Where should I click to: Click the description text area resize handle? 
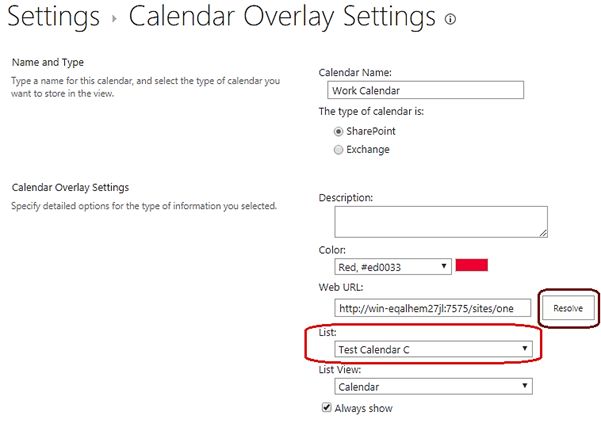[543, 233]
